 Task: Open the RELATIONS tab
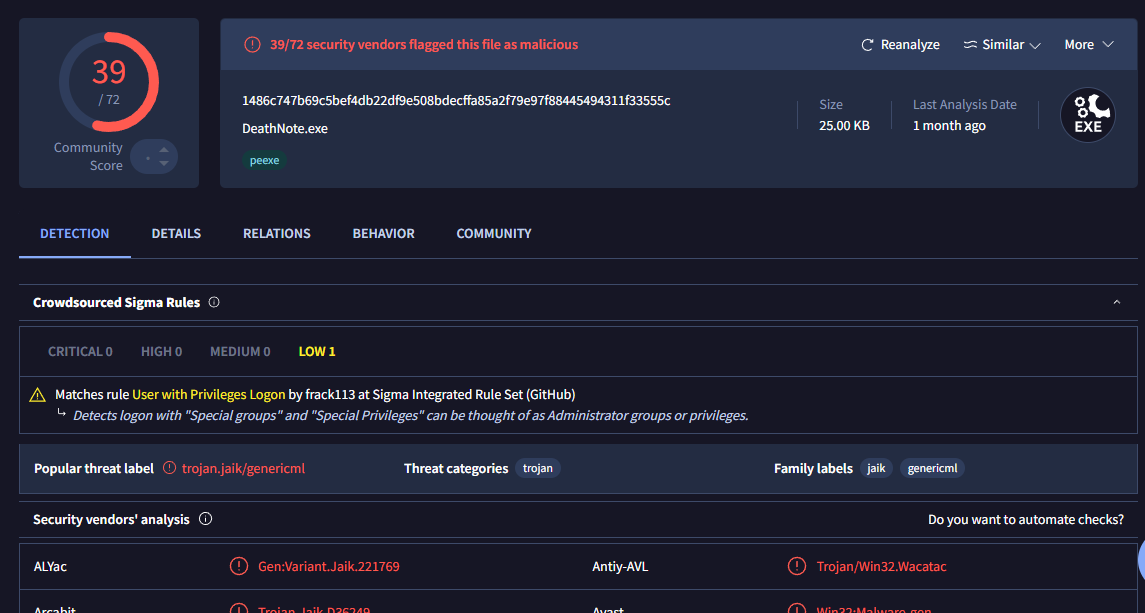[x=276, y=233]
